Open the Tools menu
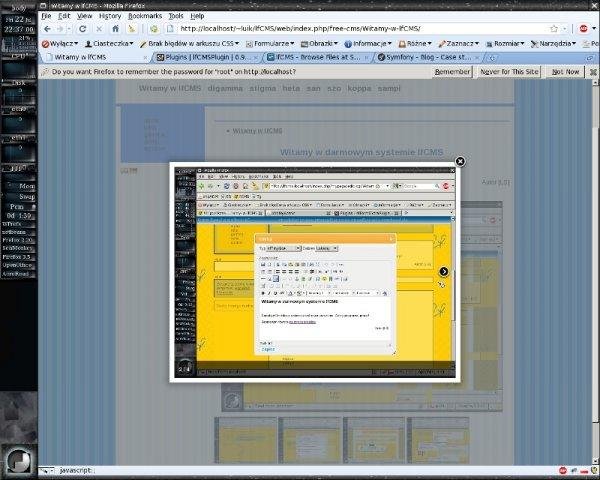 pos(176,16)
